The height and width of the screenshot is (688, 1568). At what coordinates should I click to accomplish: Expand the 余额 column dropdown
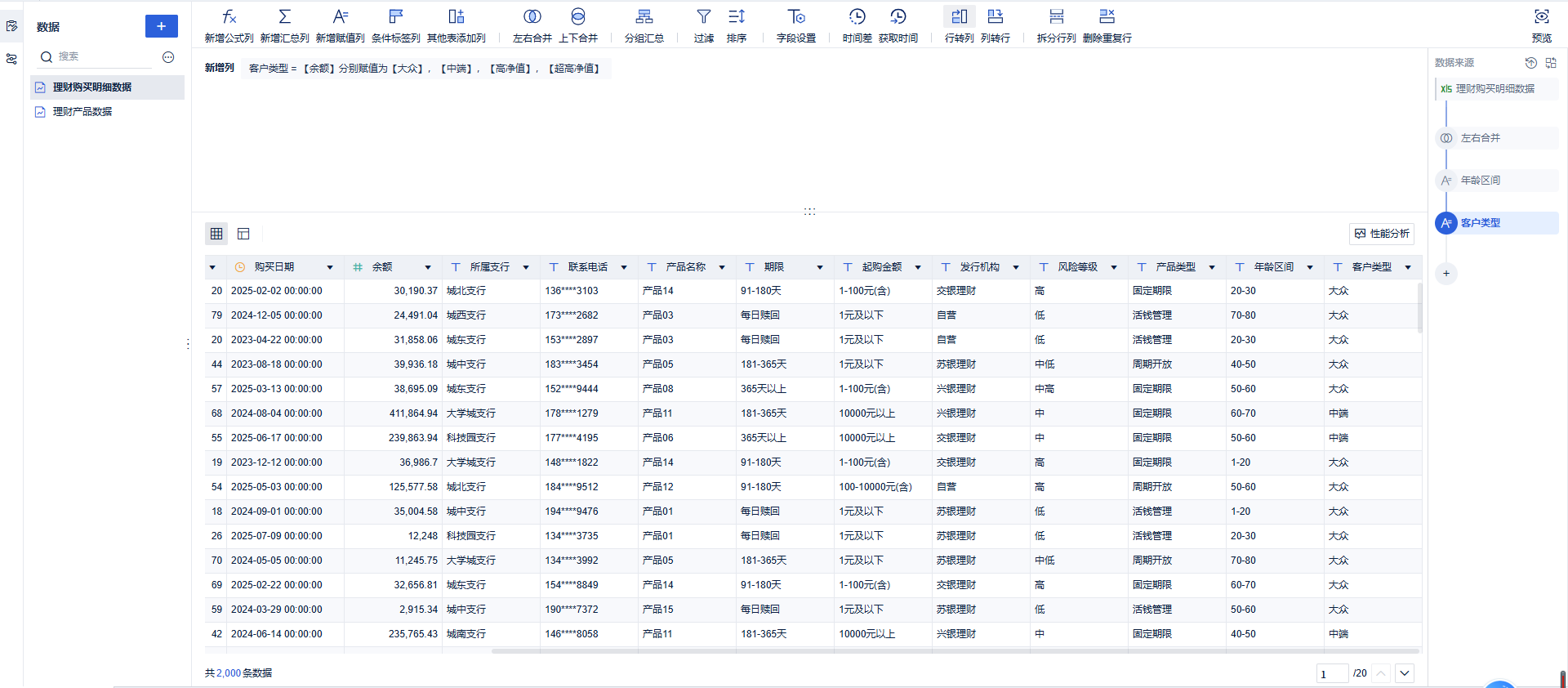(427, 267)
